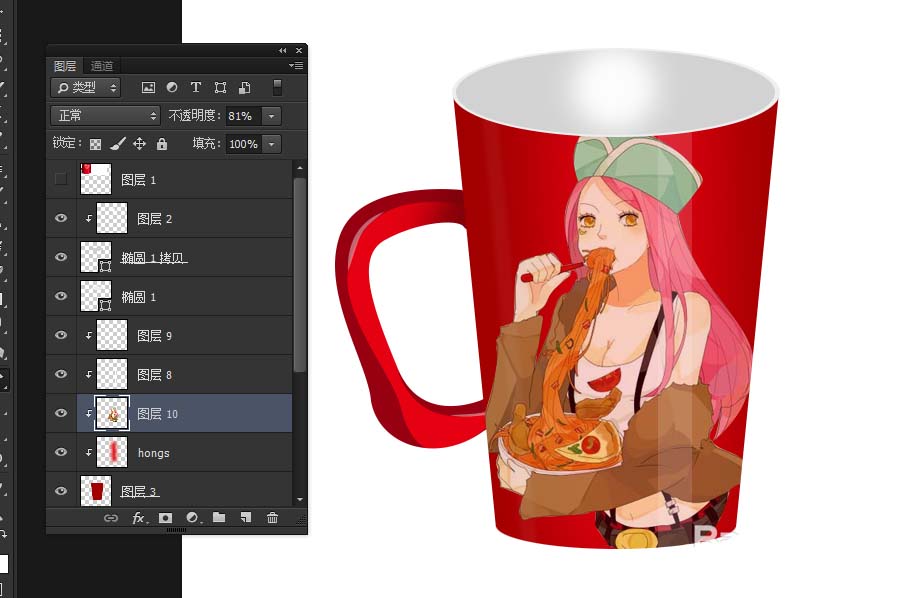This screenshot has width=903, height=598.
Task: Filter layers by type layer icon
Action: click(196, 88)
